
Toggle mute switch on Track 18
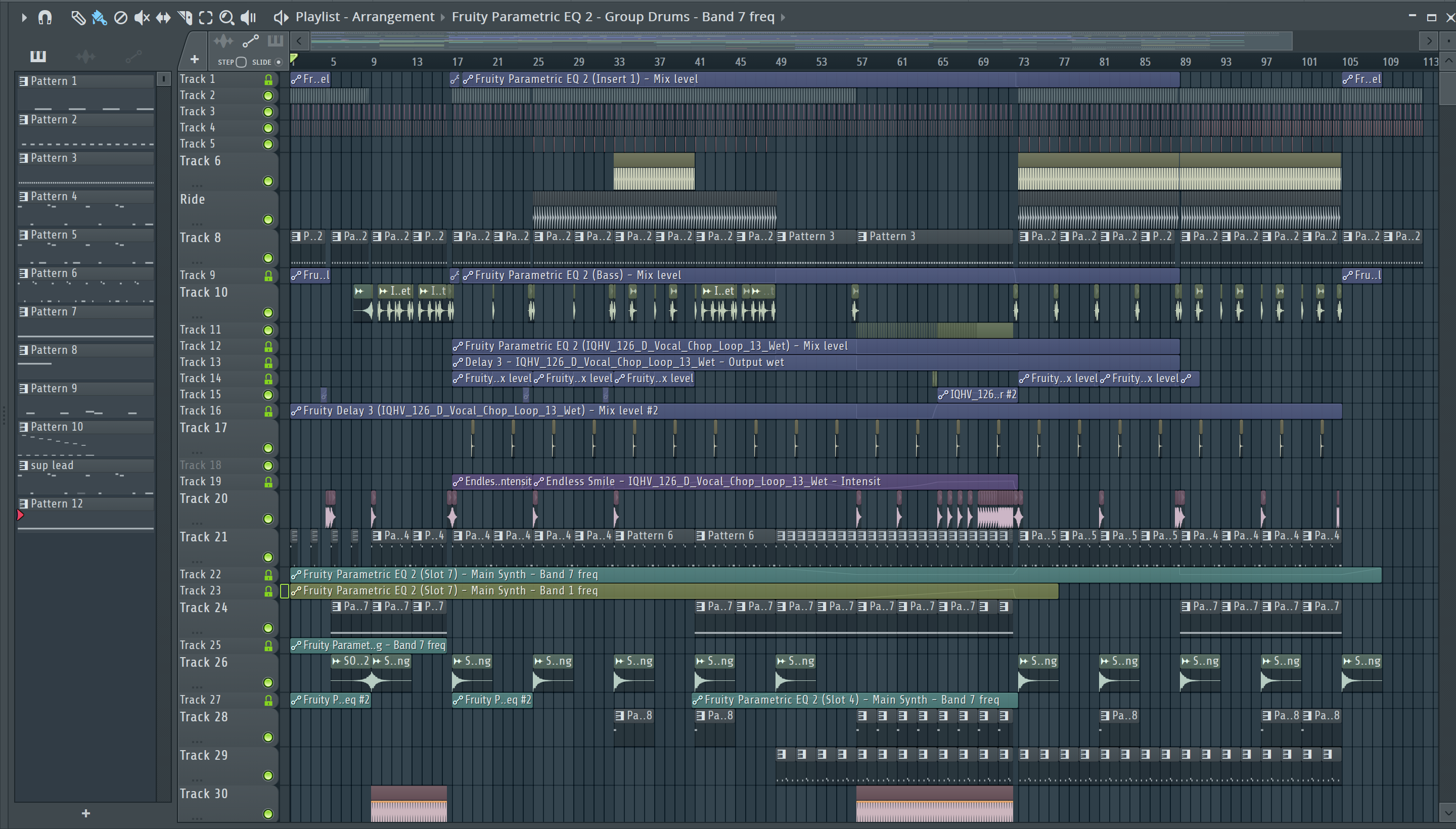point(267,466)
